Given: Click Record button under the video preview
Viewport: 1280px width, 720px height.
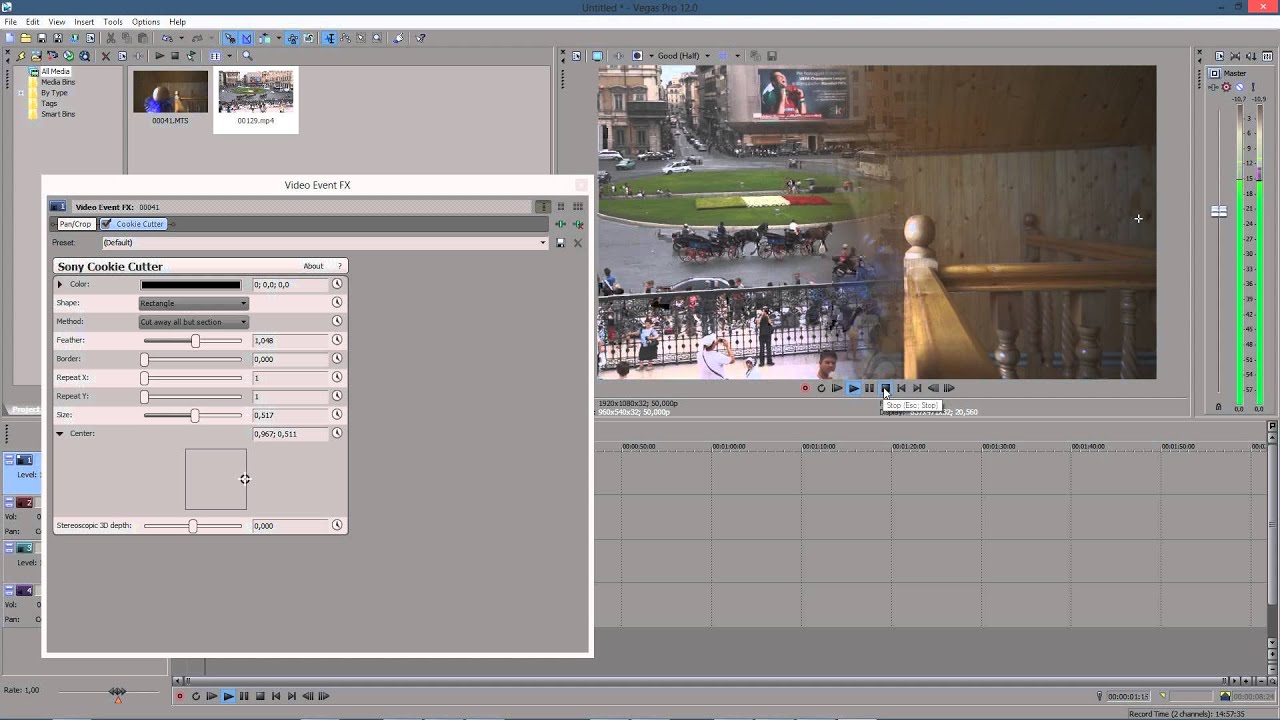Looking at the screenshot, I should (x=805, y=388).
